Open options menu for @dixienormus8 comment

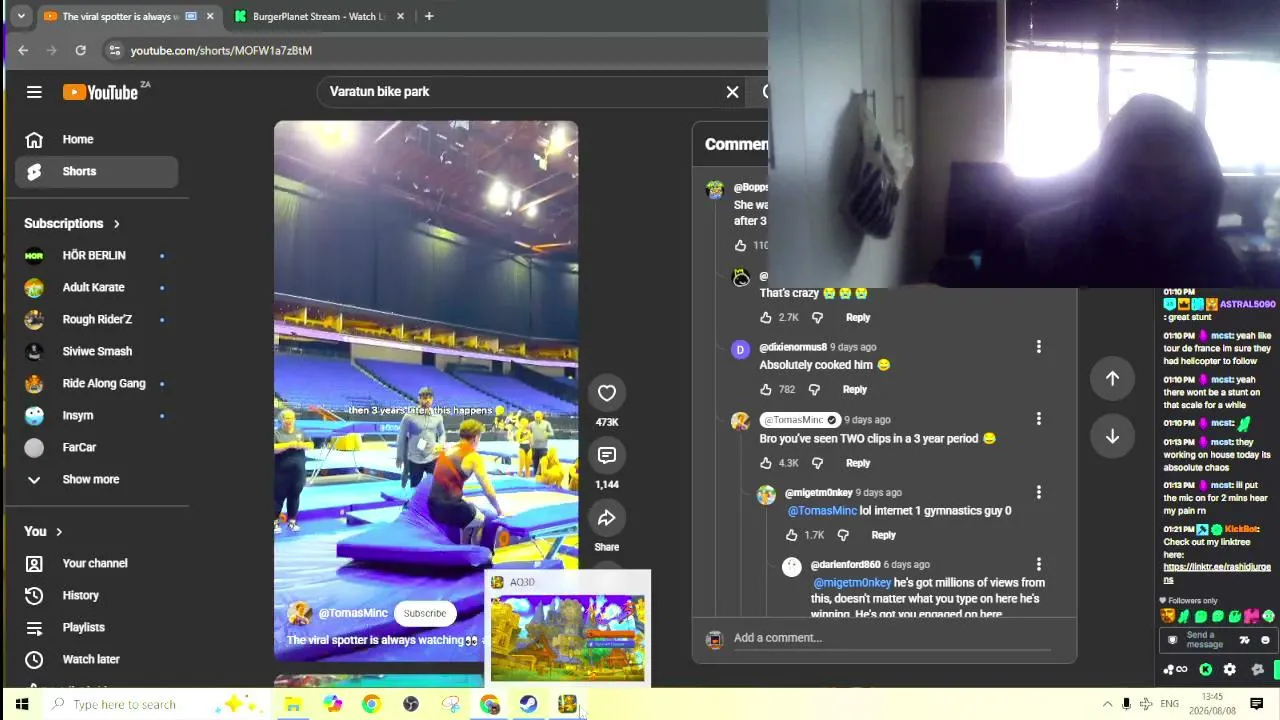(1038, 347)
